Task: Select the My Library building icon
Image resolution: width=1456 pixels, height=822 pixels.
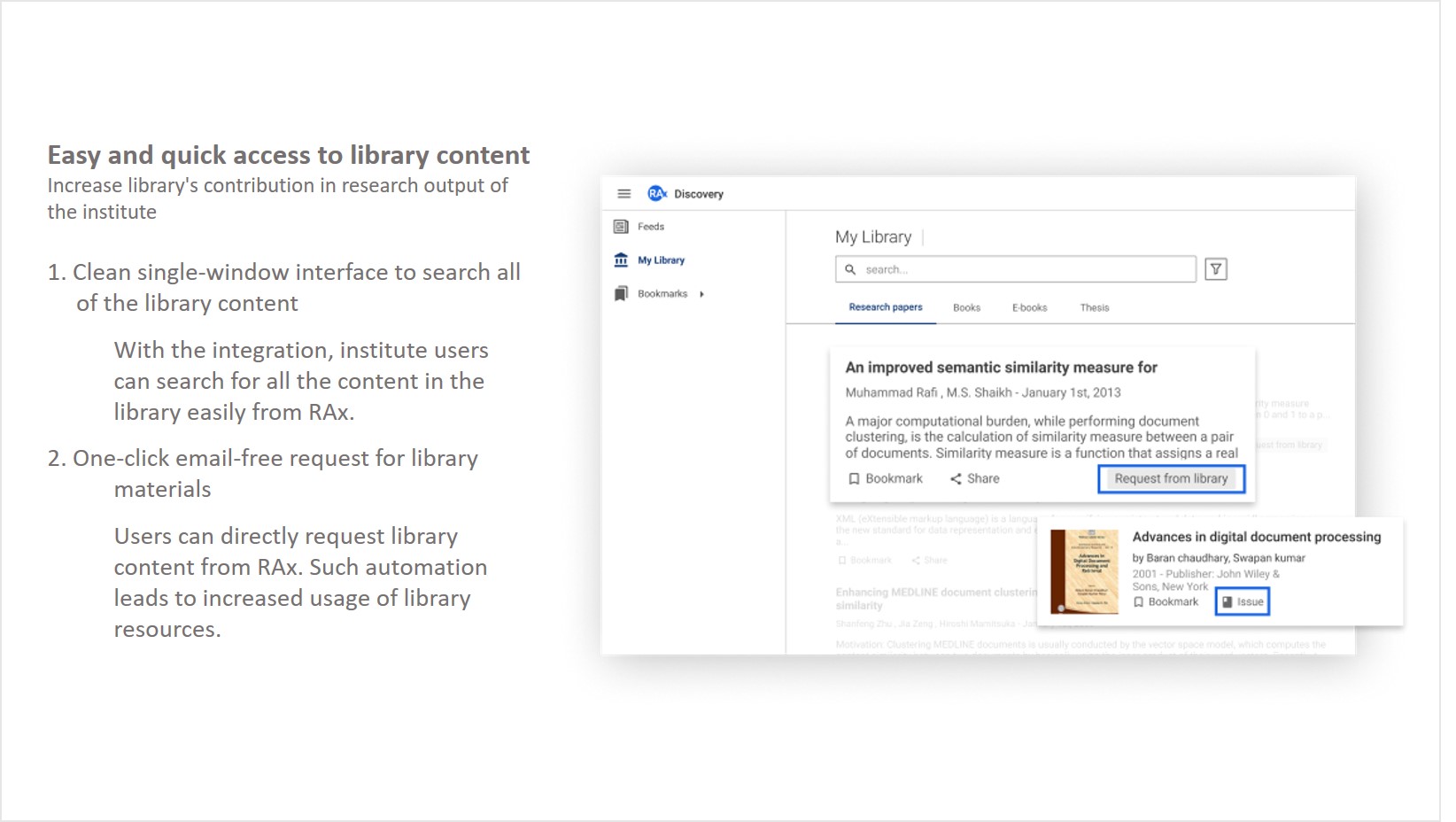Action: coord(622,260)
